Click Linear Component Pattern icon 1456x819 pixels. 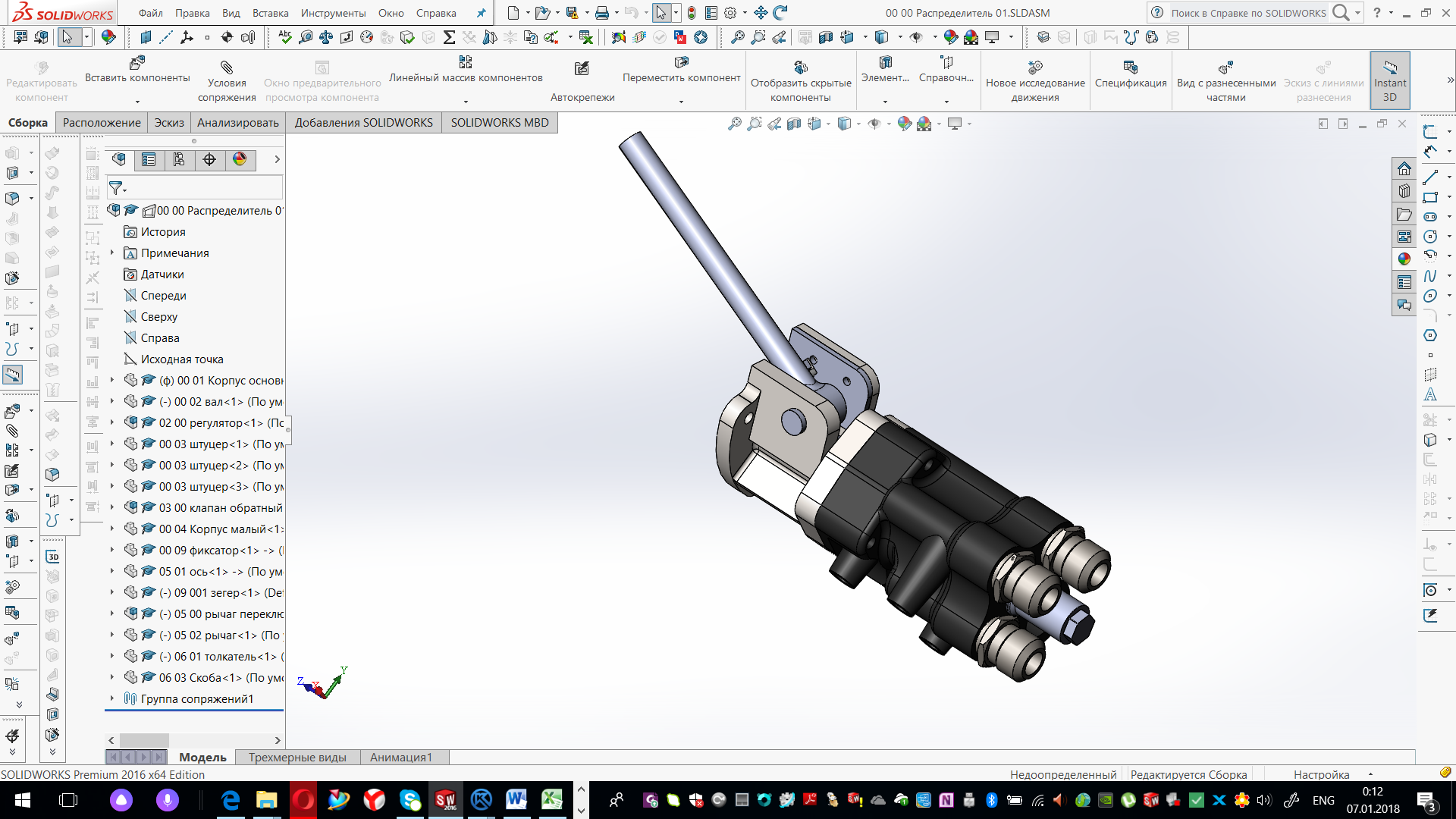point(466,62)
